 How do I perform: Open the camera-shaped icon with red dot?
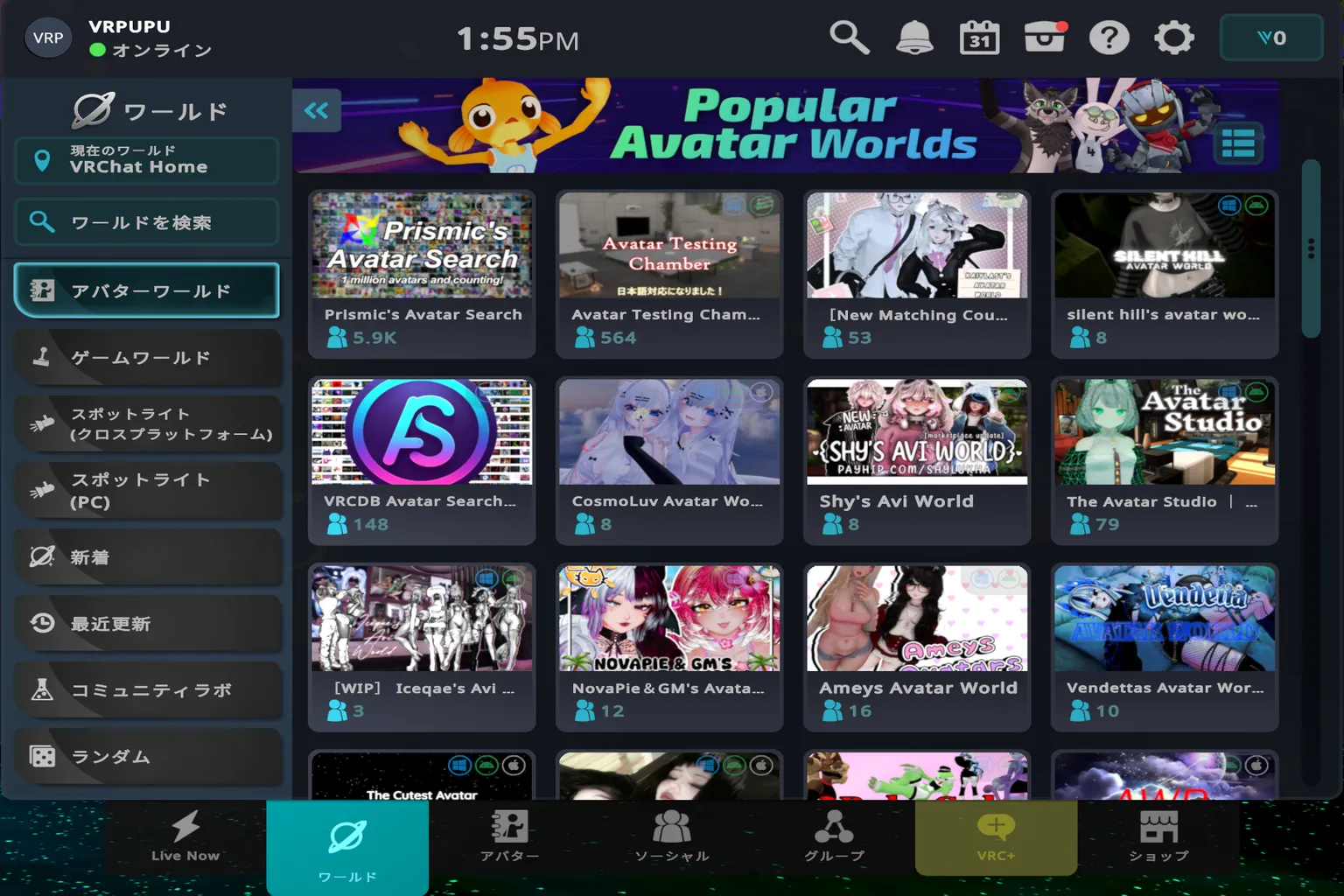click(1045, 38)
